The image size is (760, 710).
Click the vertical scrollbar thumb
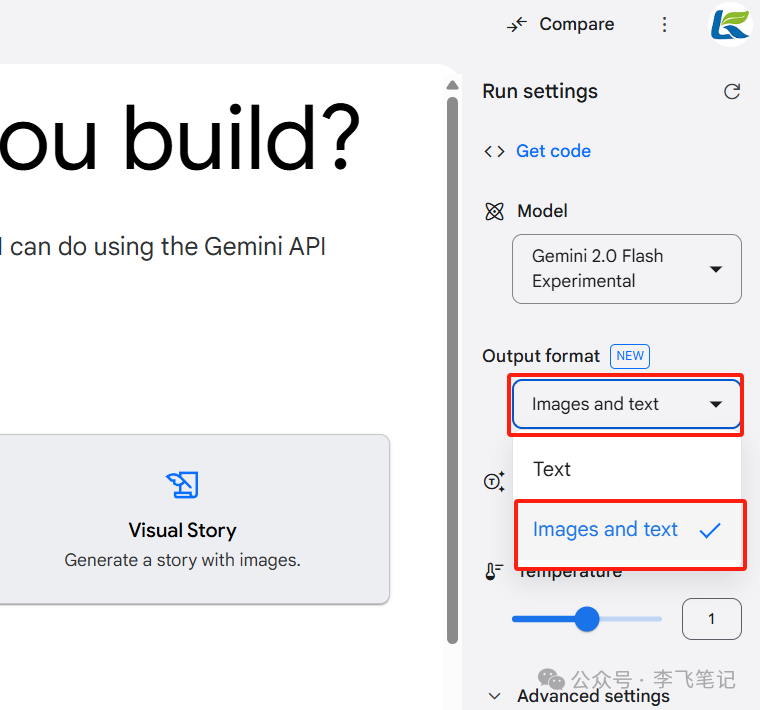point(452,370)
